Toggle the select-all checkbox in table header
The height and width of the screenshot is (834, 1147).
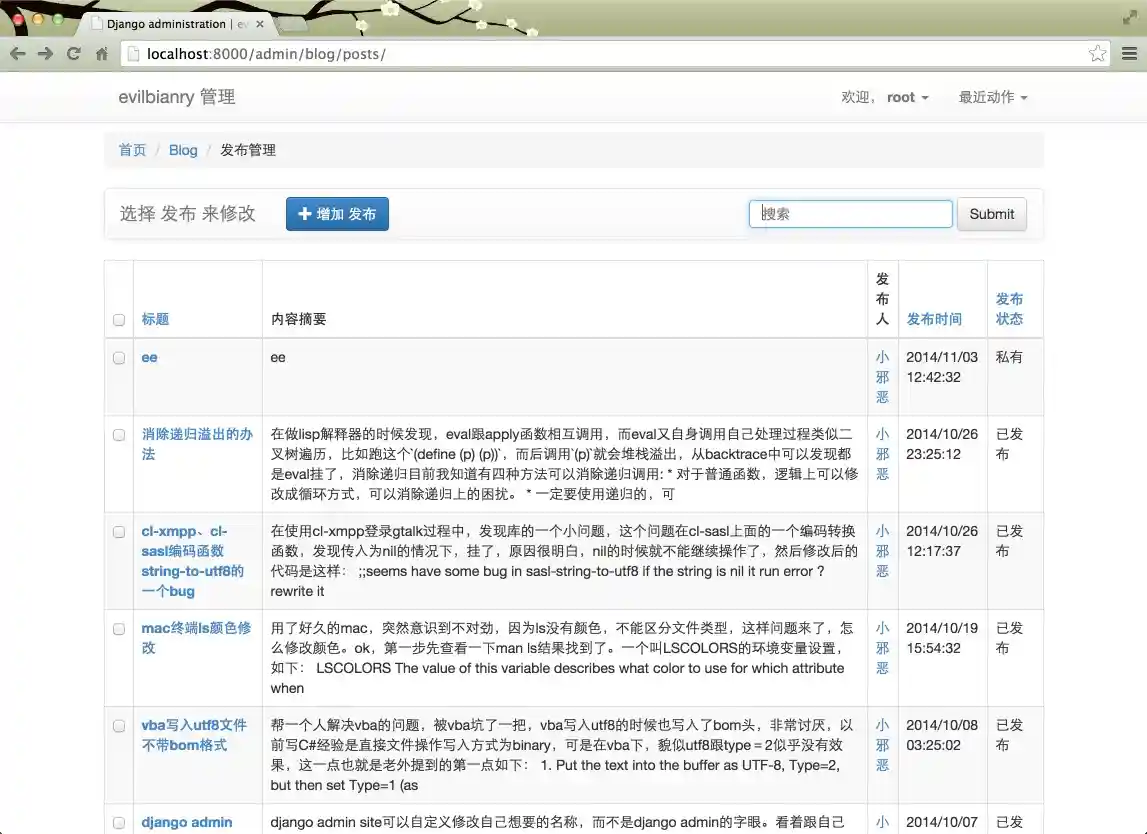pos(119,320)
